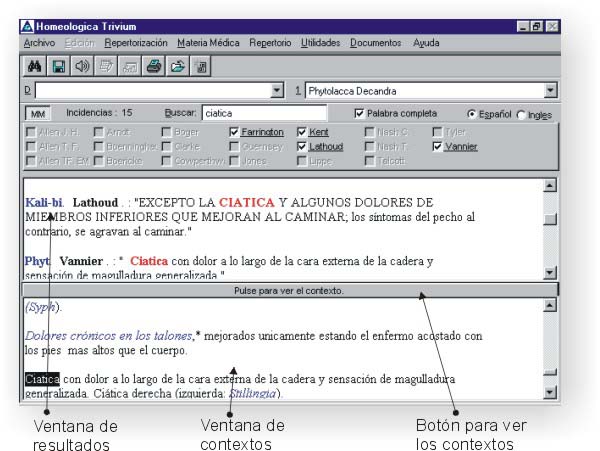This screenshot has width=600, height=451.
Task: Open the Repertorio menu
Action: [270, 43]
